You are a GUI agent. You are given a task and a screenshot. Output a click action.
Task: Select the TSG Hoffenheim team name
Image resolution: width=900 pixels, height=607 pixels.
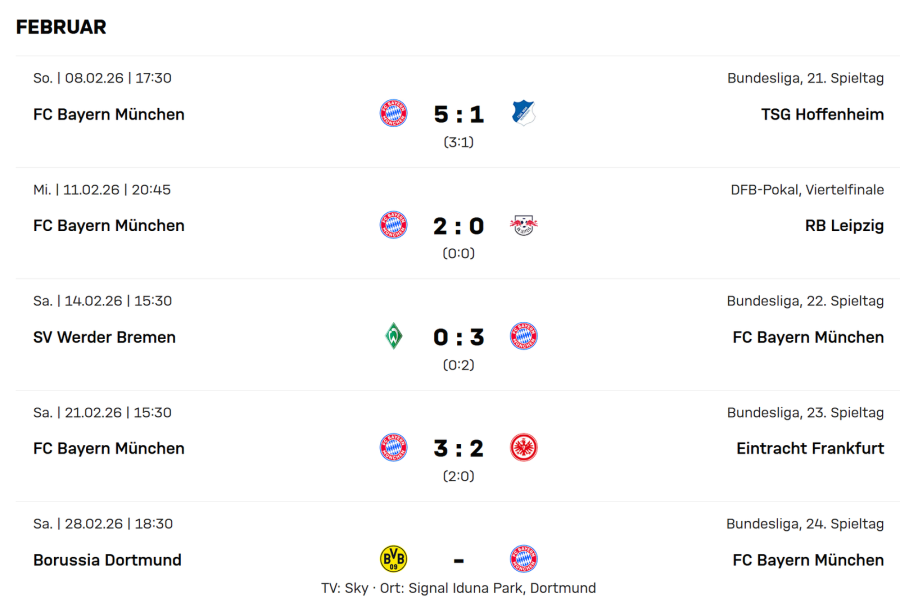[x=822, y=114]
